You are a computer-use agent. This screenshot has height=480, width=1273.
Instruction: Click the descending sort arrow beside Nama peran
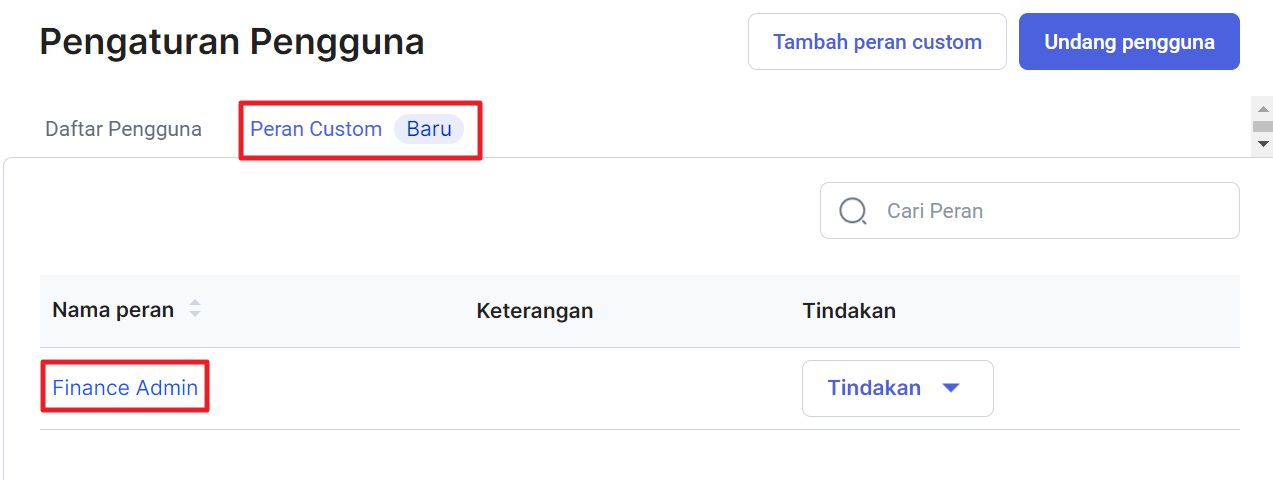point(195,315)
